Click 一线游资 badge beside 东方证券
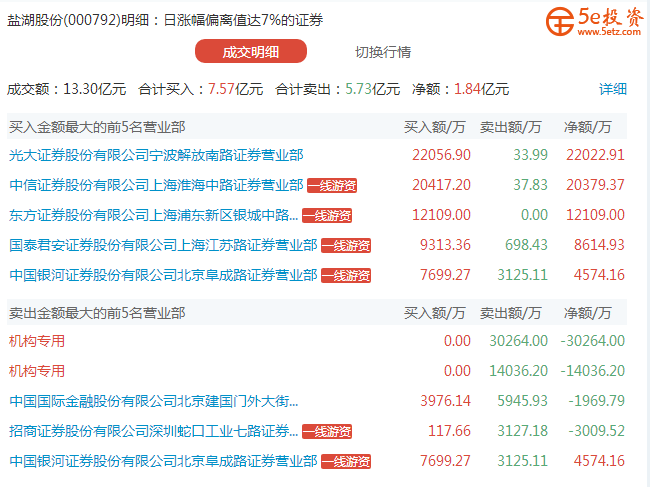The image size is (650, 487). 327,216
